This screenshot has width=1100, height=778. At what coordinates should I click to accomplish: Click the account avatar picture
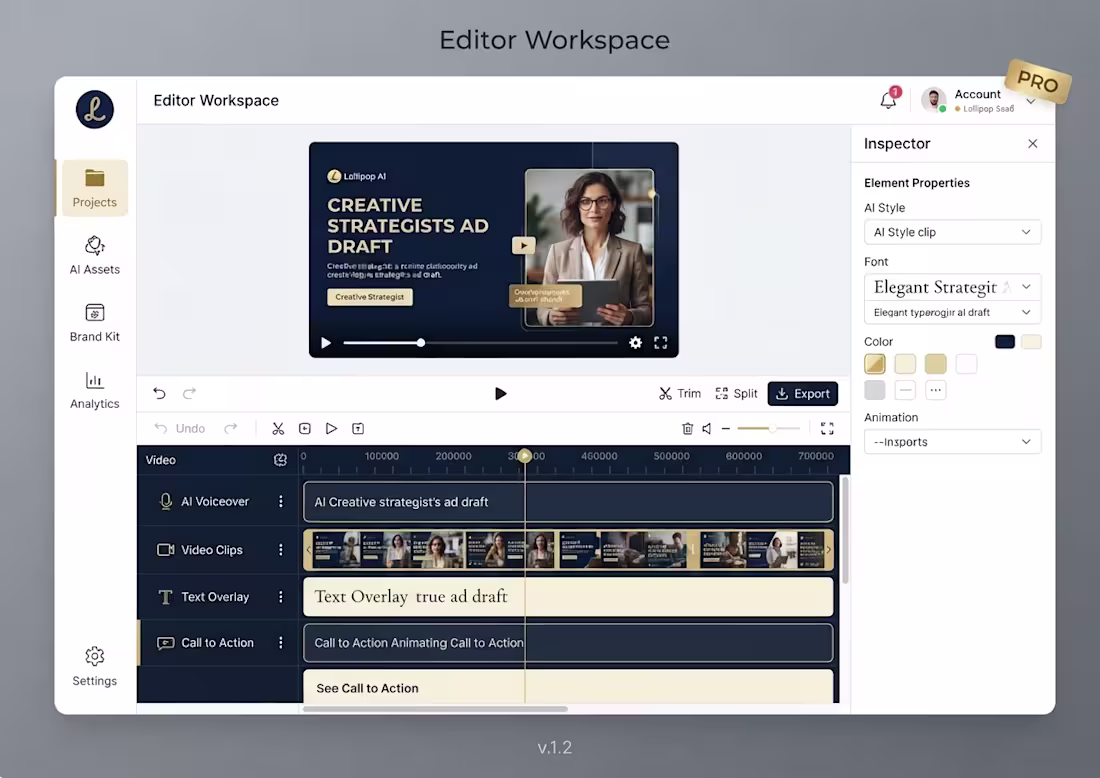[934, 100]
